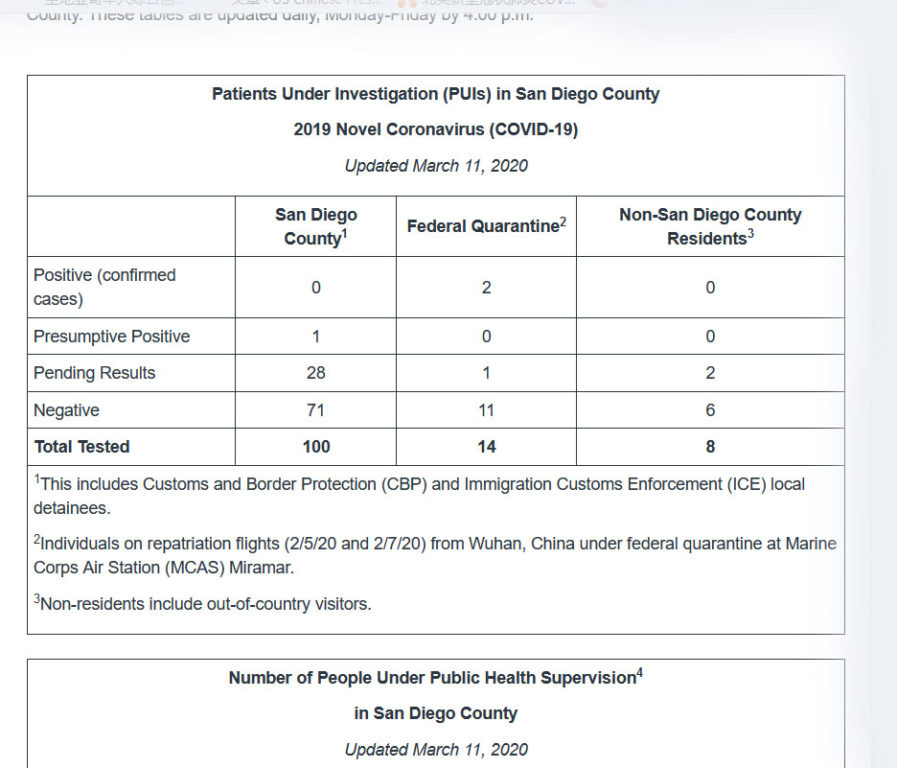Select the 'Federal Quarantine' column header
This screenshot has height=768, width=897.
[486, 225]
